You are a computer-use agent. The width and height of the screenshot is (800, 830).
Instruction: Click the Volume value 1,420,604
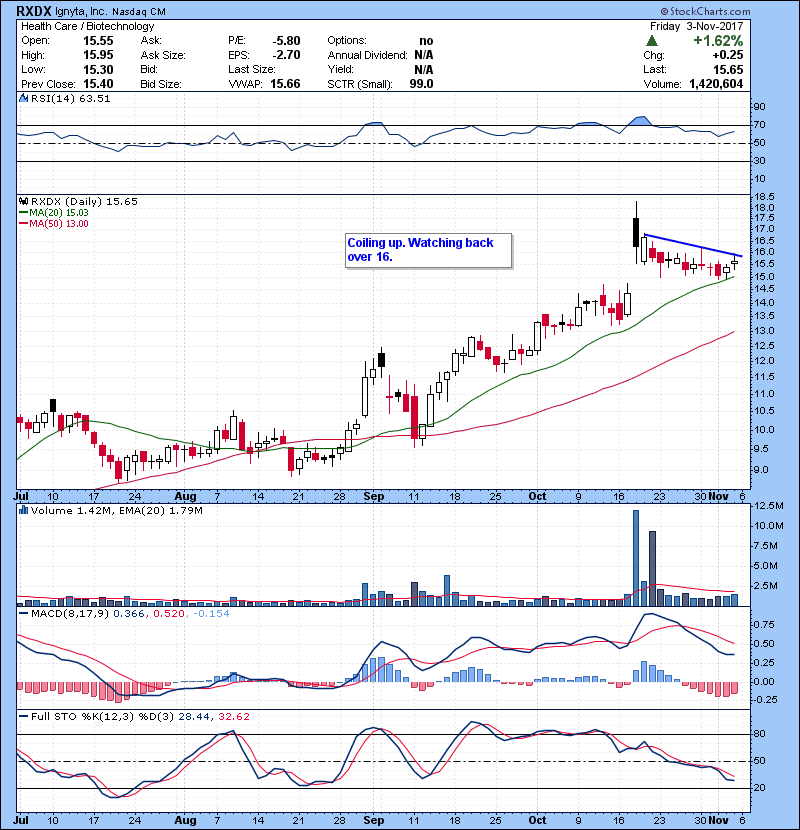point(716,84)
